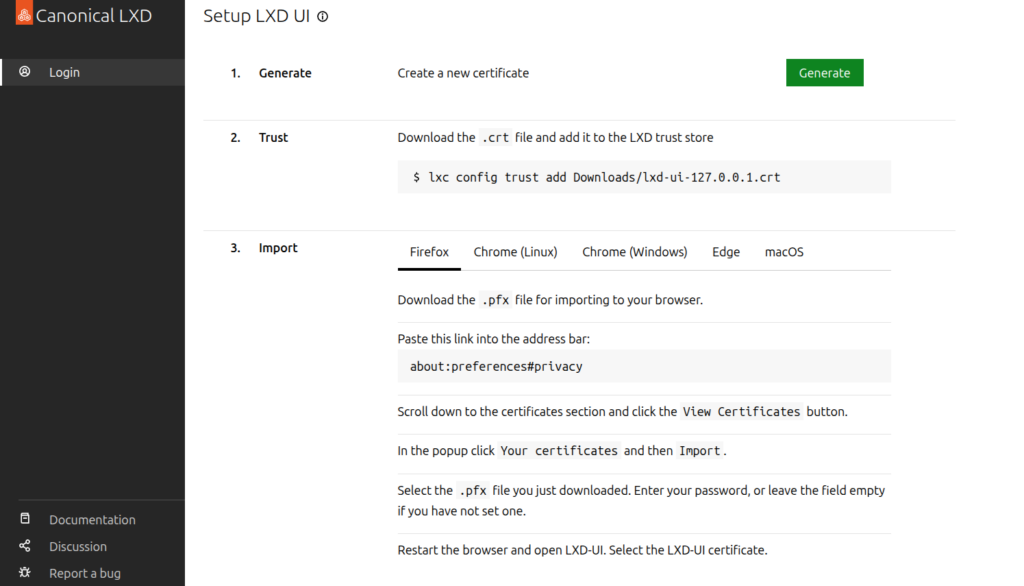1024x586 pixels.
Task: Click the about:preferences#privacy code block
Action: tap(643, 366)
